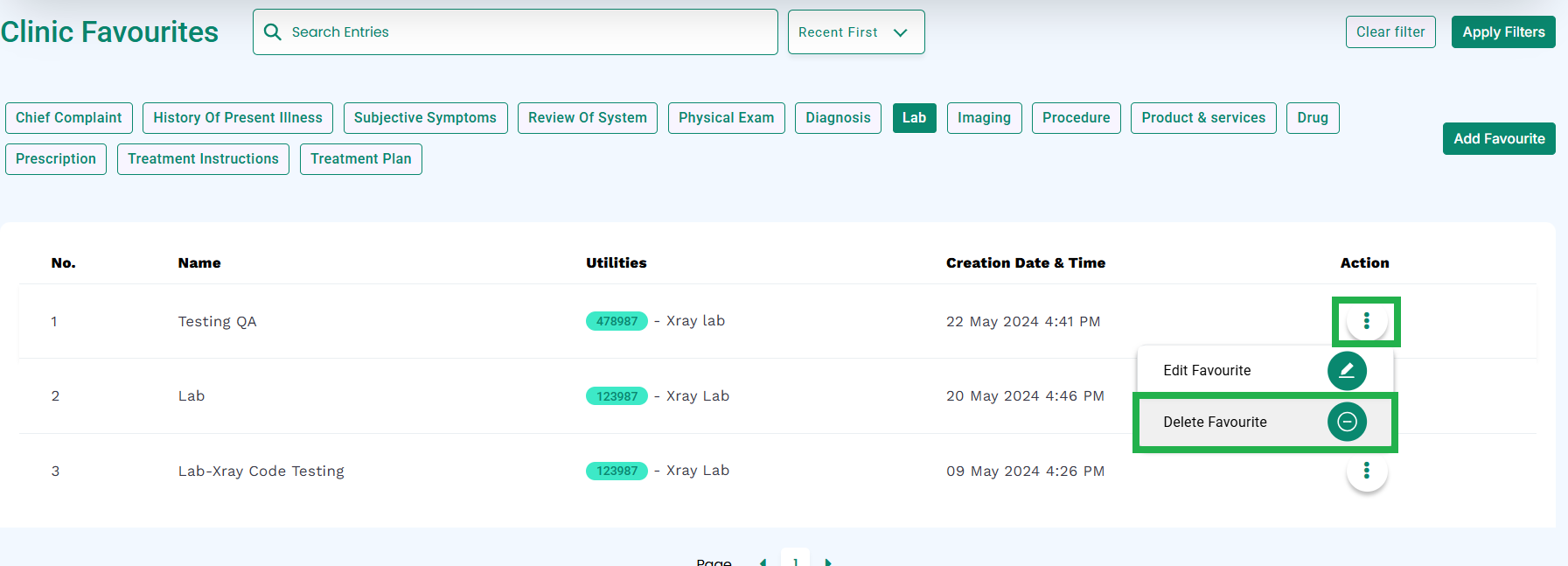Filter by Diagnosis category
Viewport: 1568px width, 566px height.
(x=838, y=118)
